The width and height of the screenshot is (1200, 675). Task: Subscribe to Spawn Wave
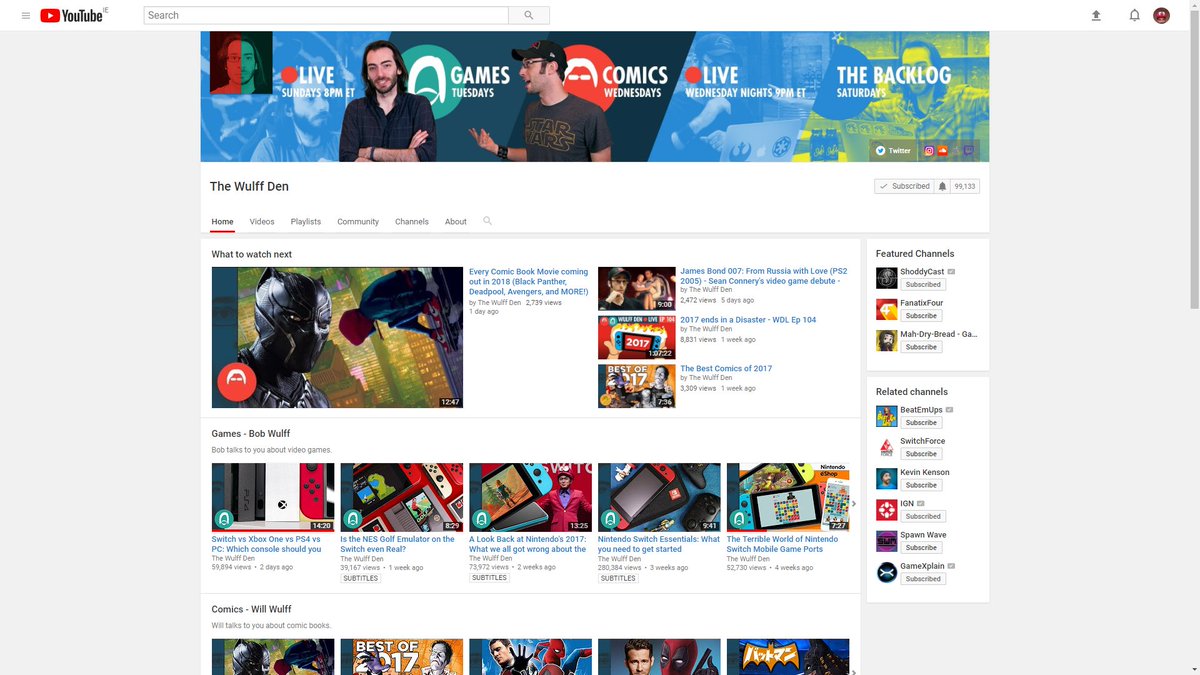(921, 548)
